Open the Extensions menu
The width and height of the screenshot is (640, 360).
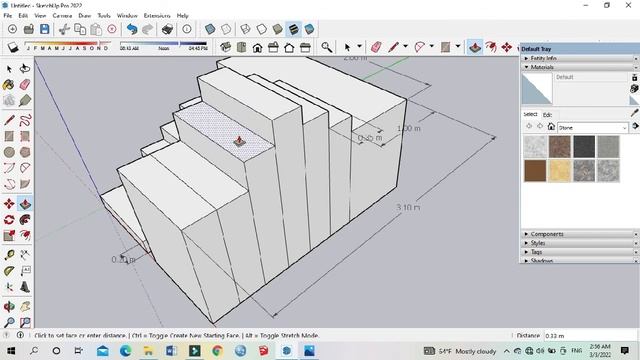[157, 16]
